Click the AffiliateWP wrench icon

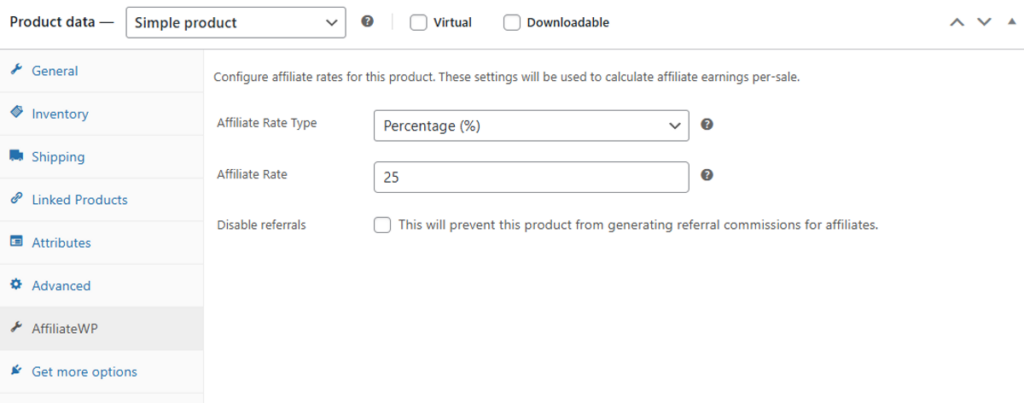(x=16, y=328)
